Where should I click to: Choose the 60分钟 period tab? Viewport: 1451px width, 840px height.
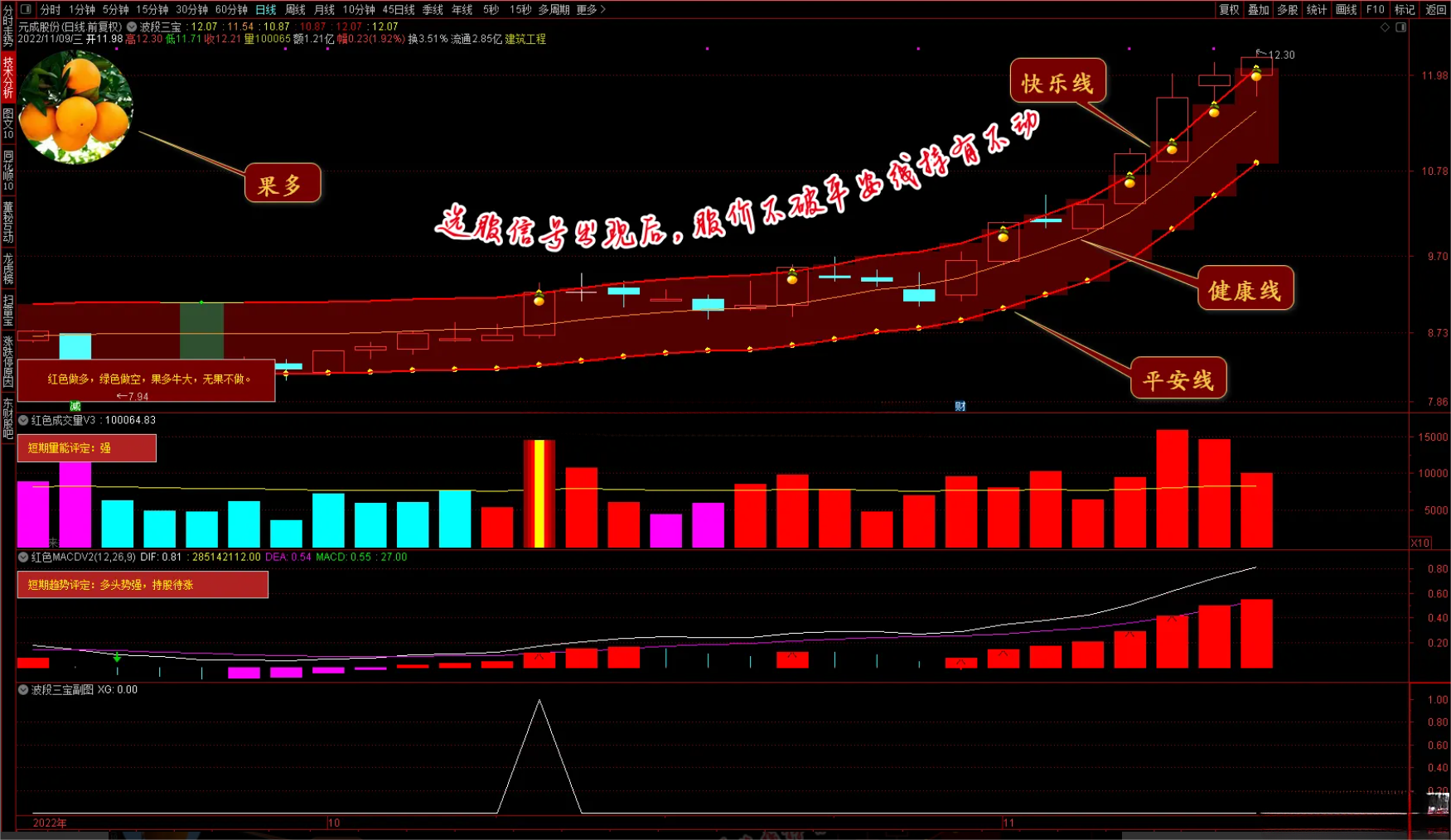point(231,9)
